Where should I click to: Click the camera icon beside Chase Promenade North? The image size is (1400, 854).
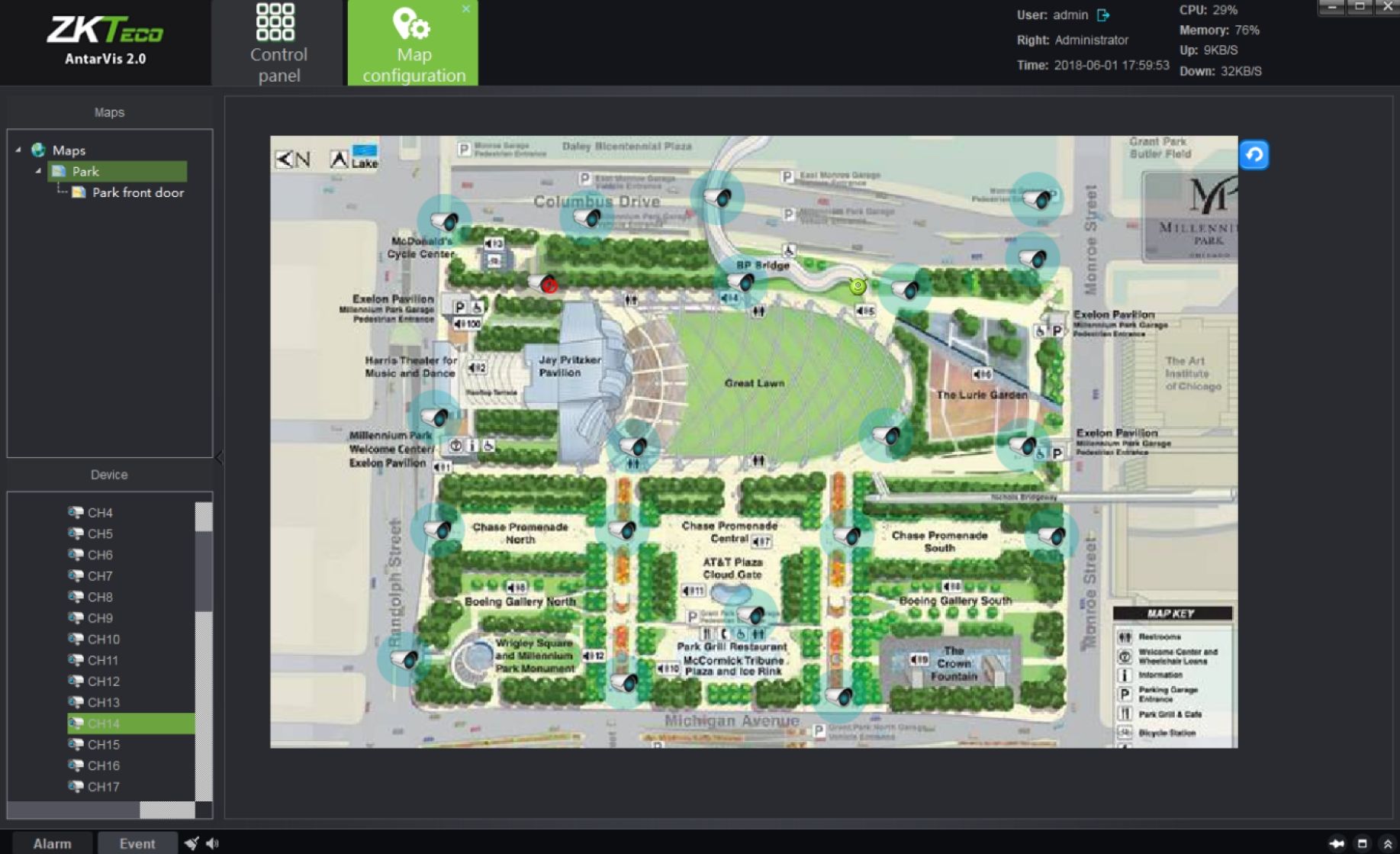(x=438, y=529)
